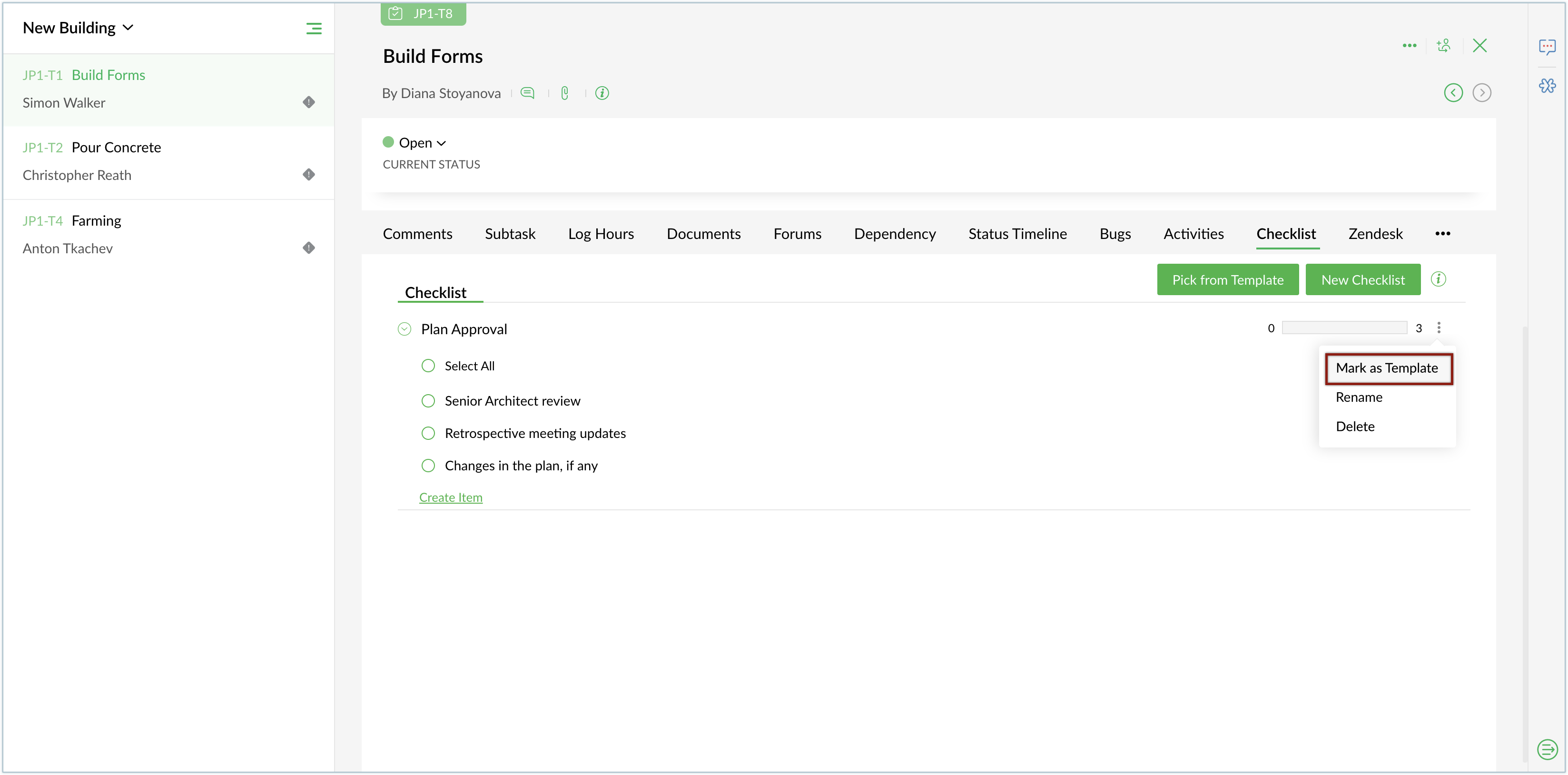
Task: Collapse the Plan Approval checklist
Action: pos(404,329)
